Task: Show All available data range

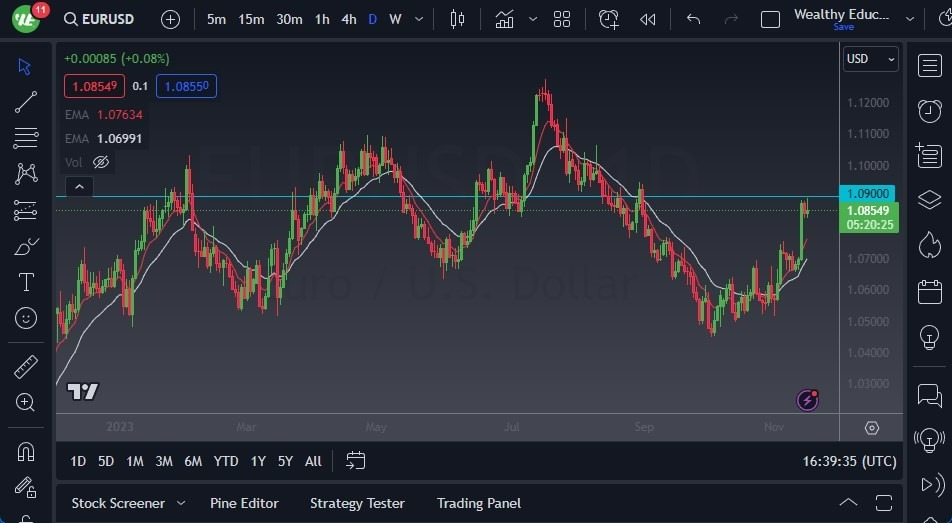Action: point(313,461)
